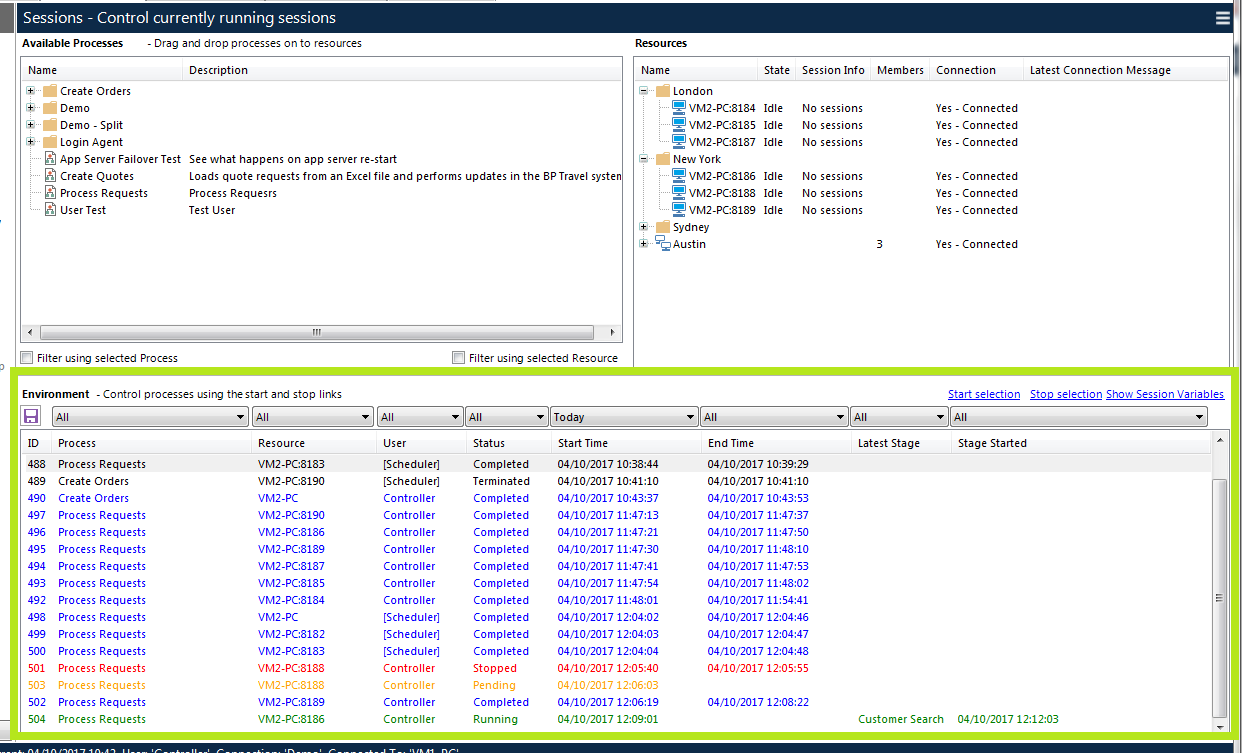This screenshot has width=1242, height=753.
Task: Click the horizontal scrollbar in Available Processes
Action: pyautogui.click(x=315, y=332)
